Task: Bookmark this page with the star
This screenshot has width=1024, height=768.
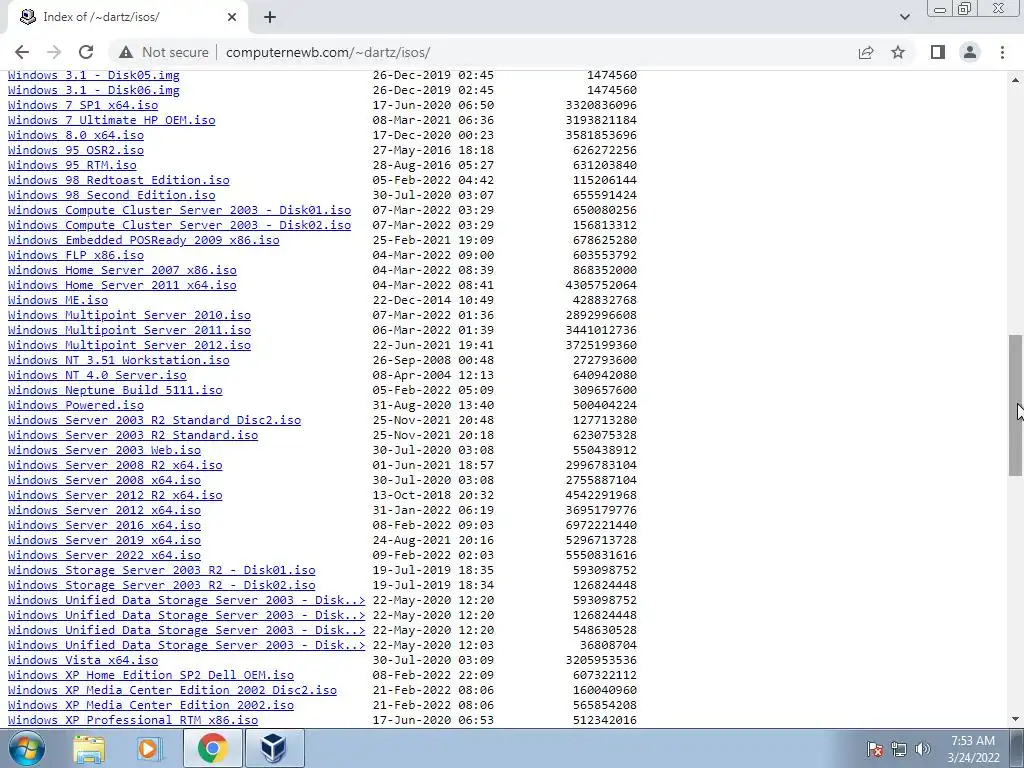Action: click(x=898, y=52)
